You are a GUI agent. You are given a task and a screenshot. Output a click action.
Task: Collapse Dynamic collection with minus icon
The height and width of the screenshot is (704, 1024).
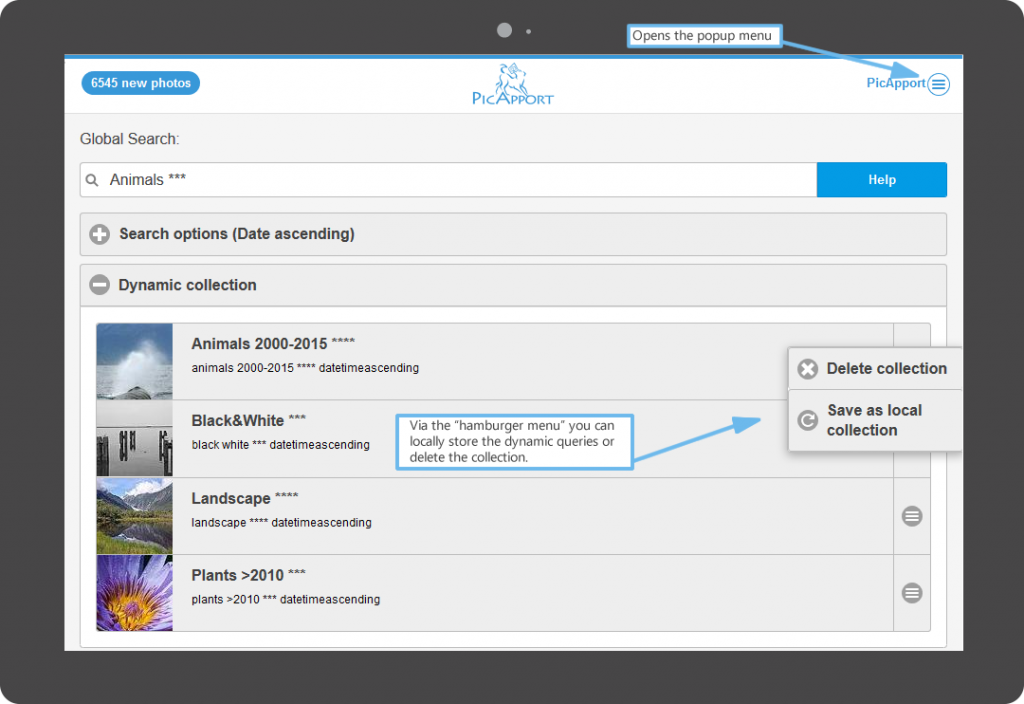point(99,286)
